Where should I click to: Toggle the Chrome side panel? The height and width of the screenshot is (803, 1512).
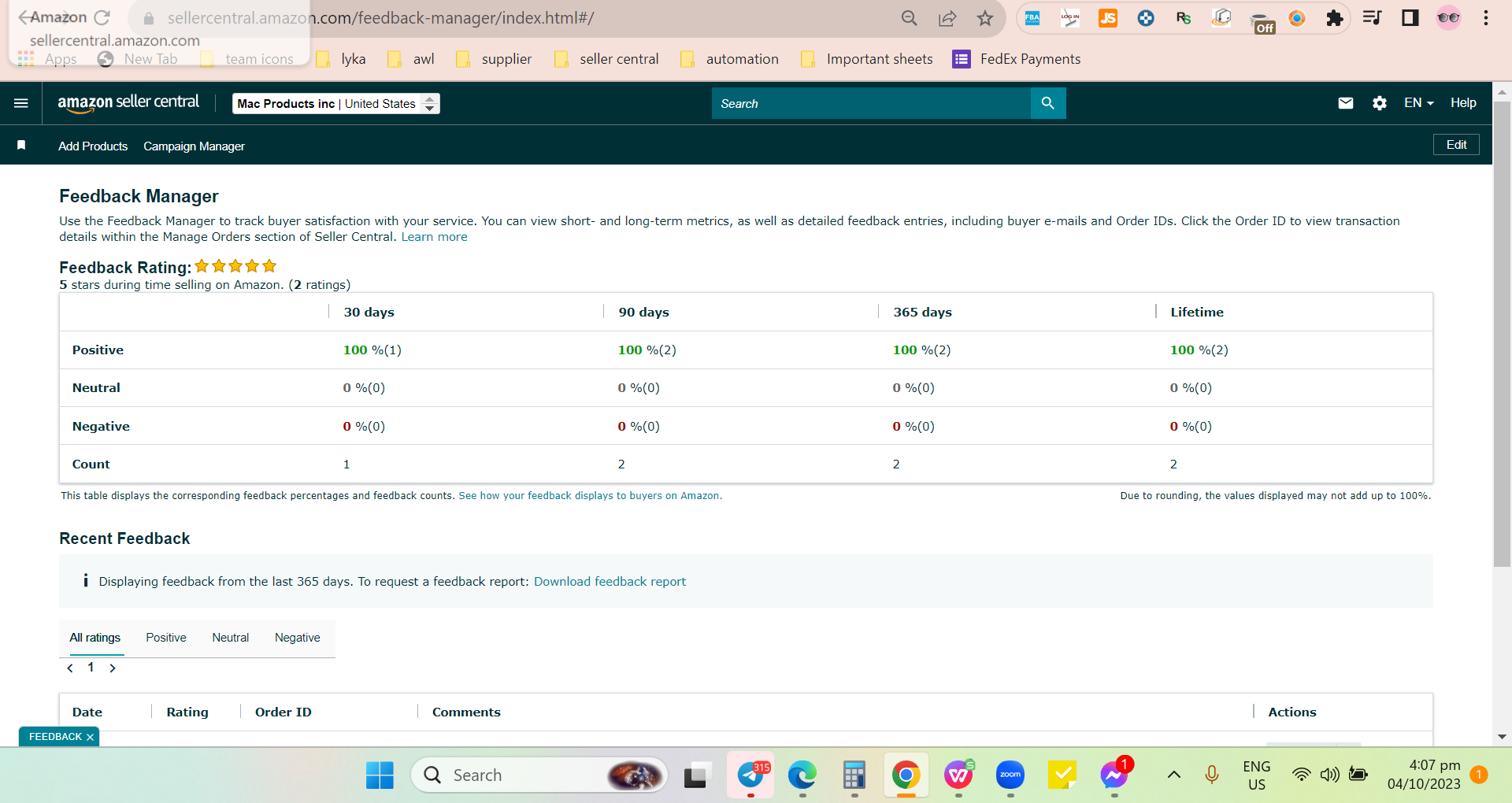point(1410,18)
